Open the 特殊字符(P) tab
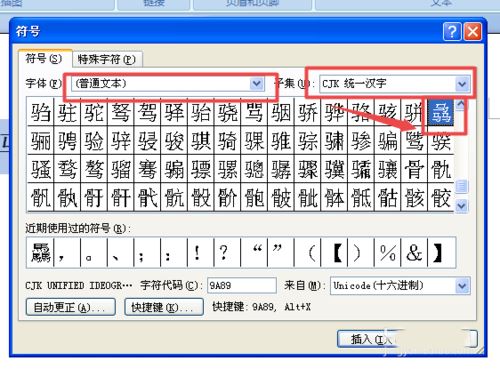The height and width of the screenshot is (369, 500). (107, 60)
